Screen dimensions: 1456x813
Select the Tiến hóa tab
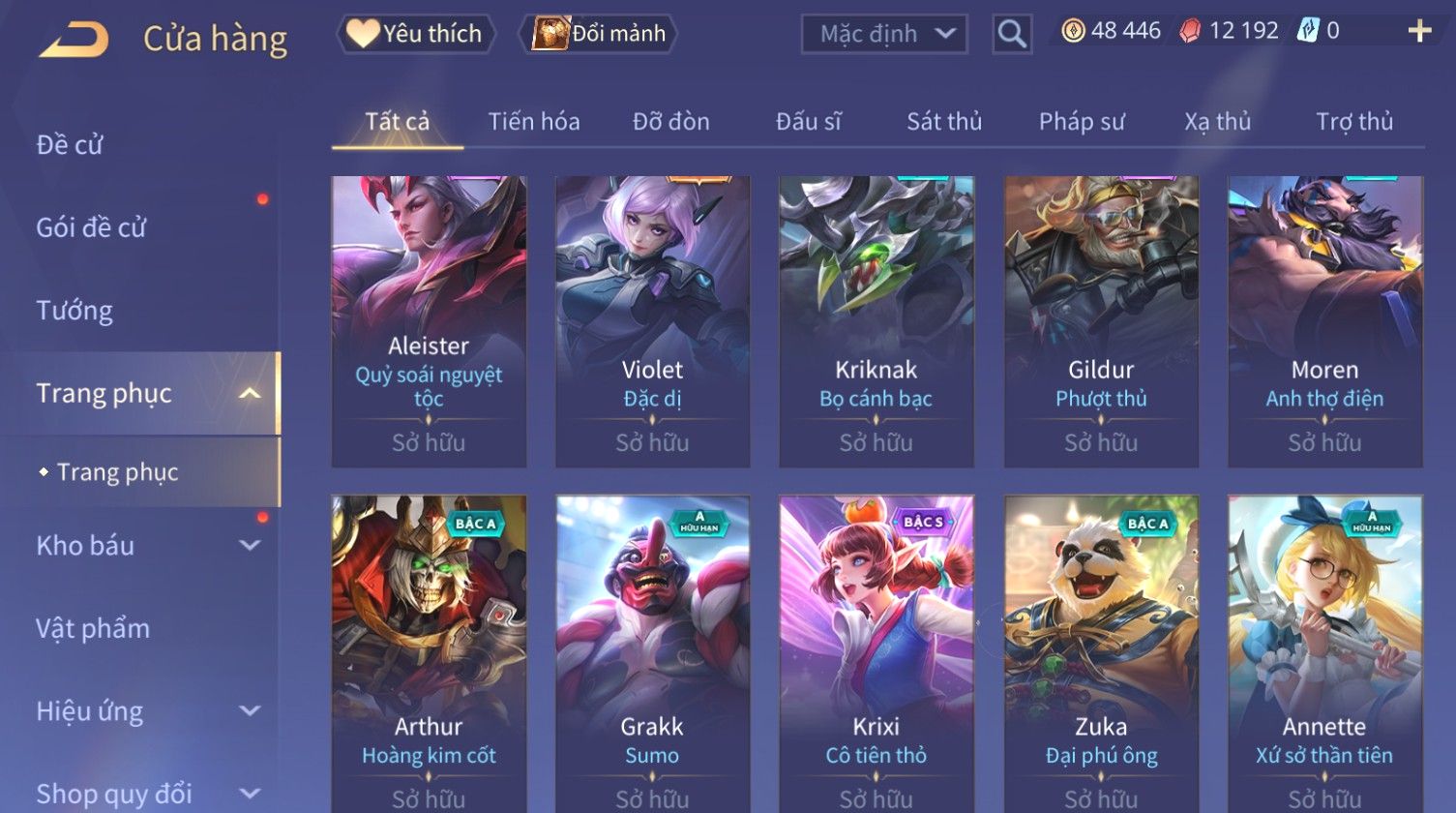pos(534,122)
